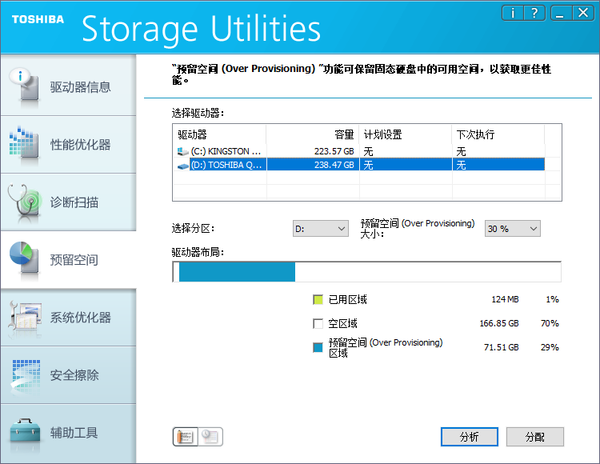Click the info "i" title bar button
Screen dimensions: 600x464
point(512,13)
